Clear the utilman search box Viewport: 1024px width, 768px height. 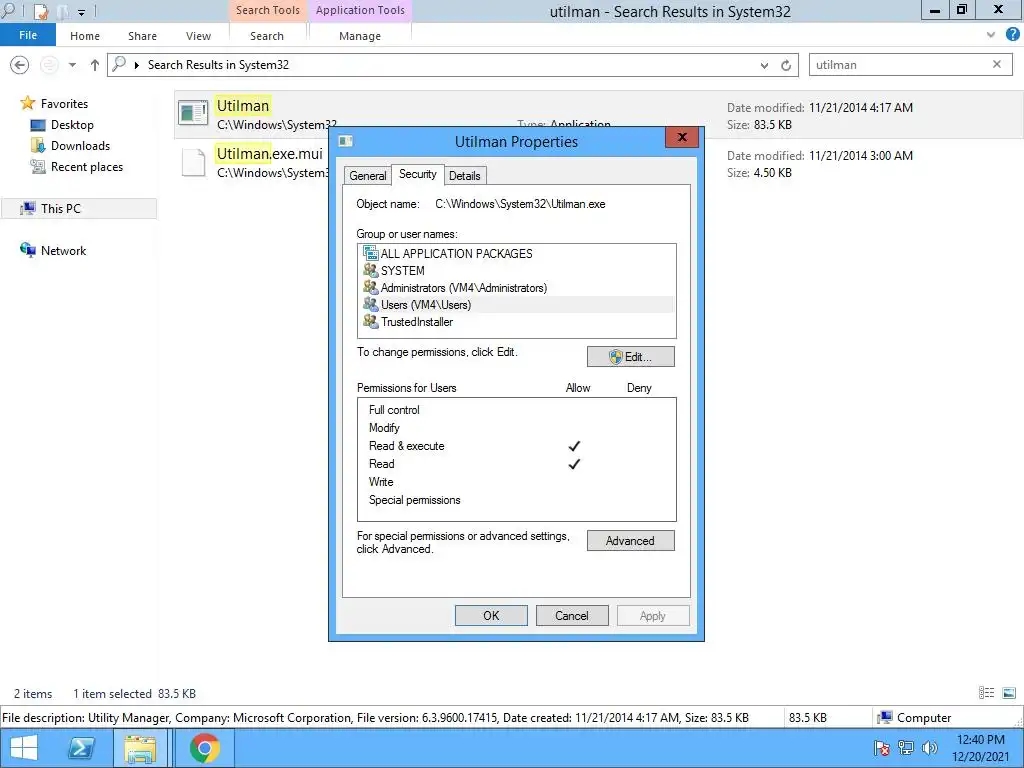click(x=997, y=64)
